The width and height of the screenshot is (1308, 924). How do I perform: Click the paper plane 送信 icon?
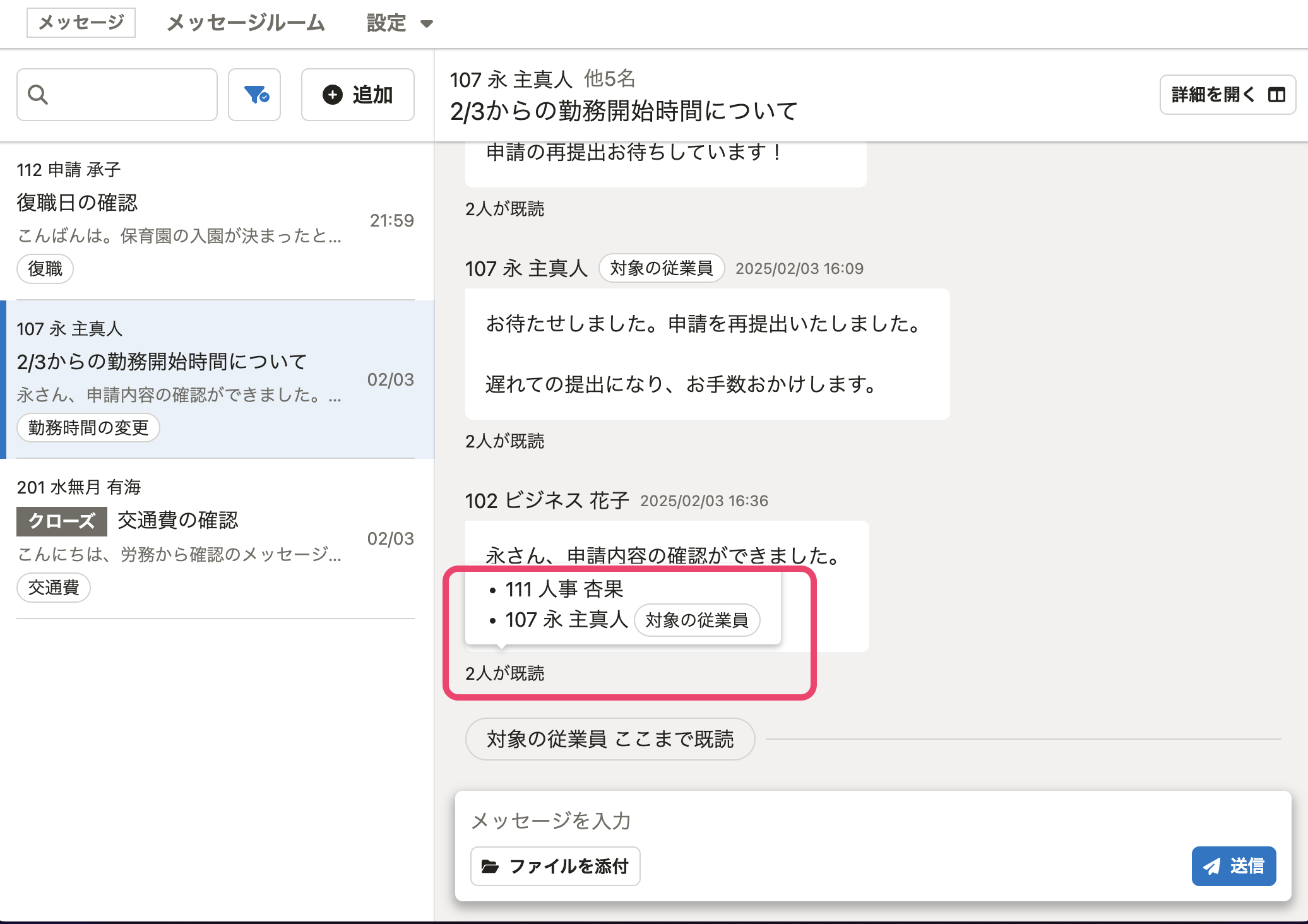click(x=1211, y=866)
